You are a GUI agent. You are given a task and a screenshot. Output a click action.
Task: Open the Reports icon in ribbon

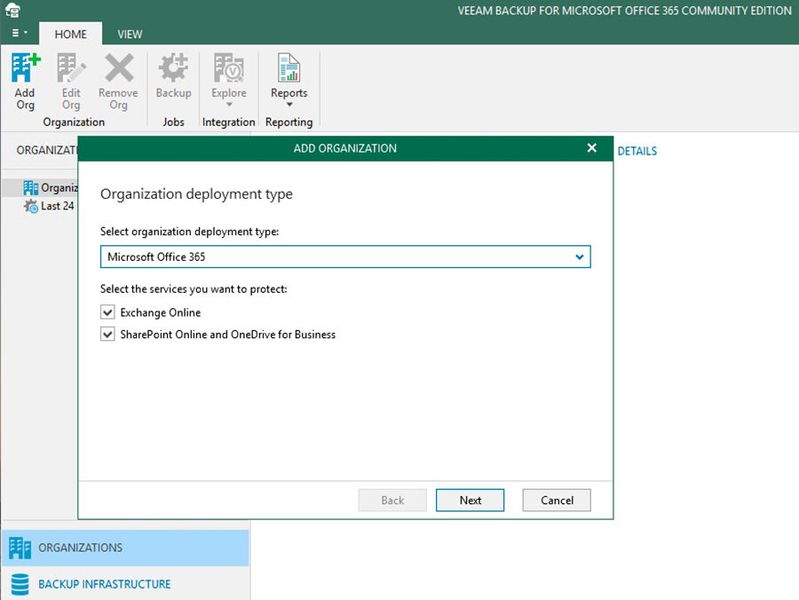click(x=289, y=68)
